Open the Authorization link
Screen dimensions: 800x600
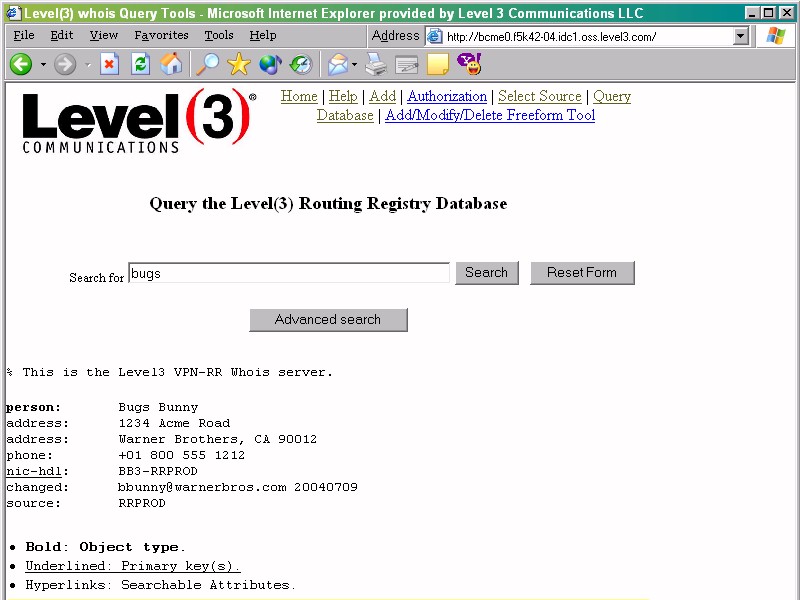pos(447,96)
